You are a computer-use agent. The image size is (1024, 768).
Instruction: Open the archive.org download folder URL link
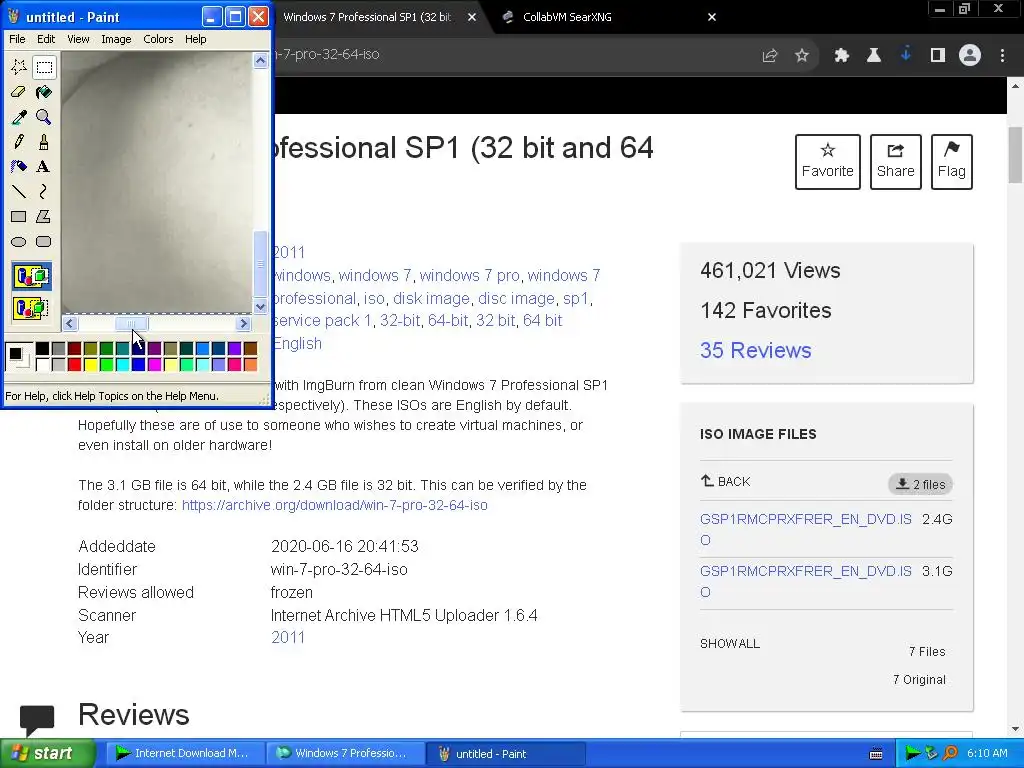tap(334, 505)
